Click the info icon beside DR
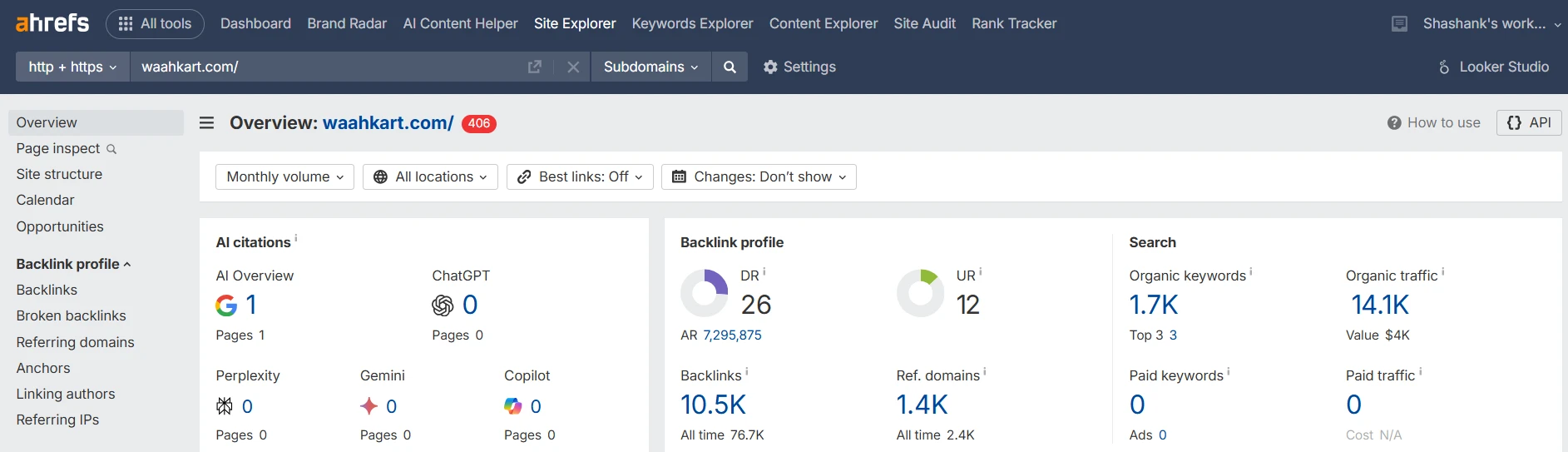1568x452 pixels. [764, 271]
